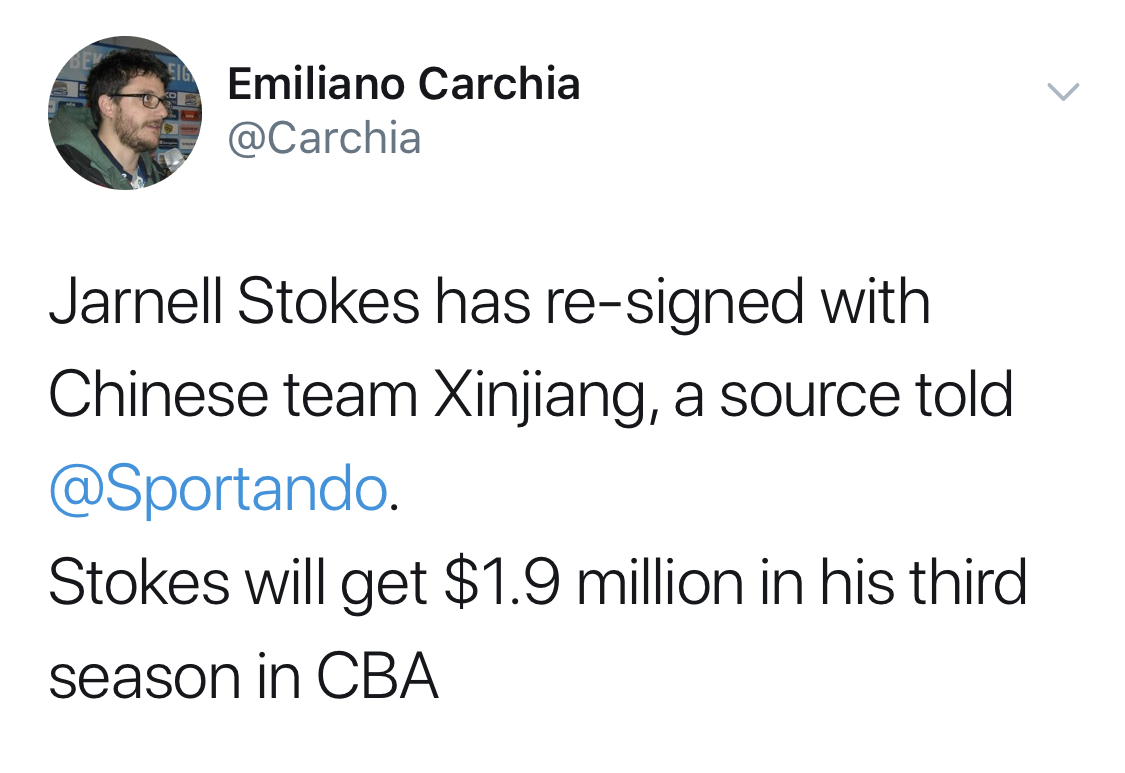Click the $1.9 amount in the tweet
This screenshot has height=773, width=1125.
[x=502, y=582]
